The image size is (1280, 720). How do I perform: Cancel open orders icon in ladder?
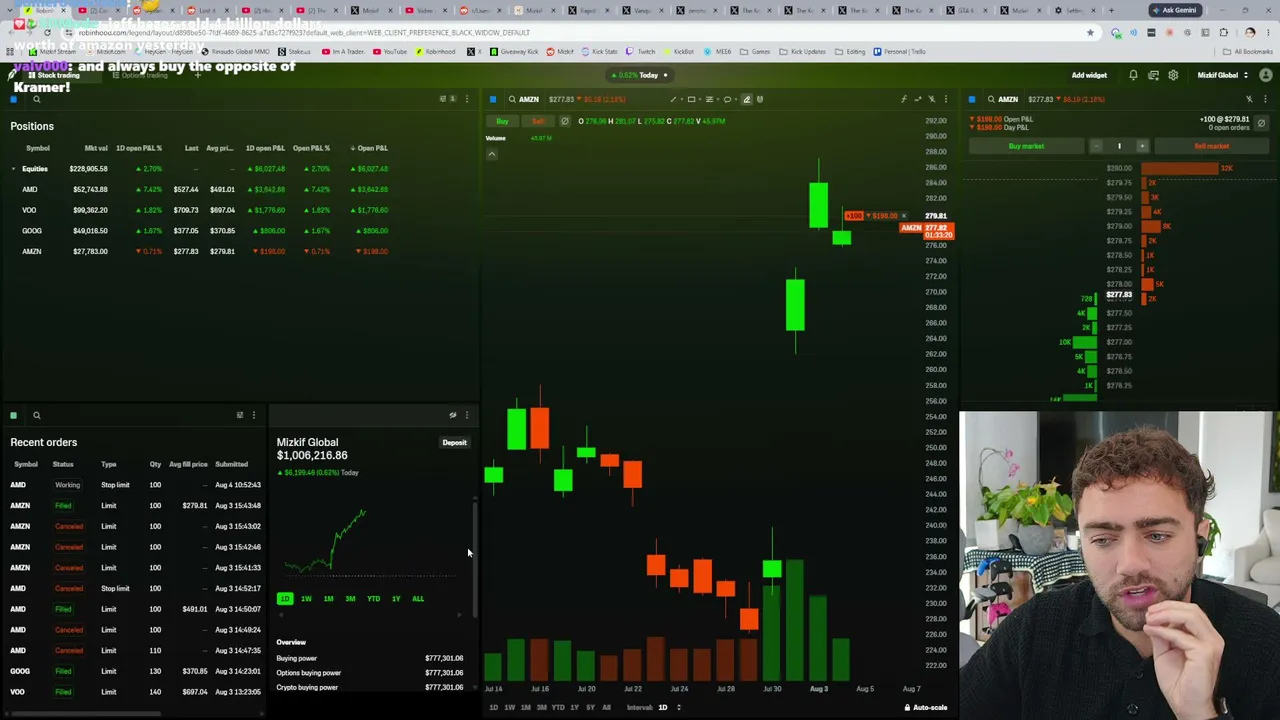tap(1261, 123)
